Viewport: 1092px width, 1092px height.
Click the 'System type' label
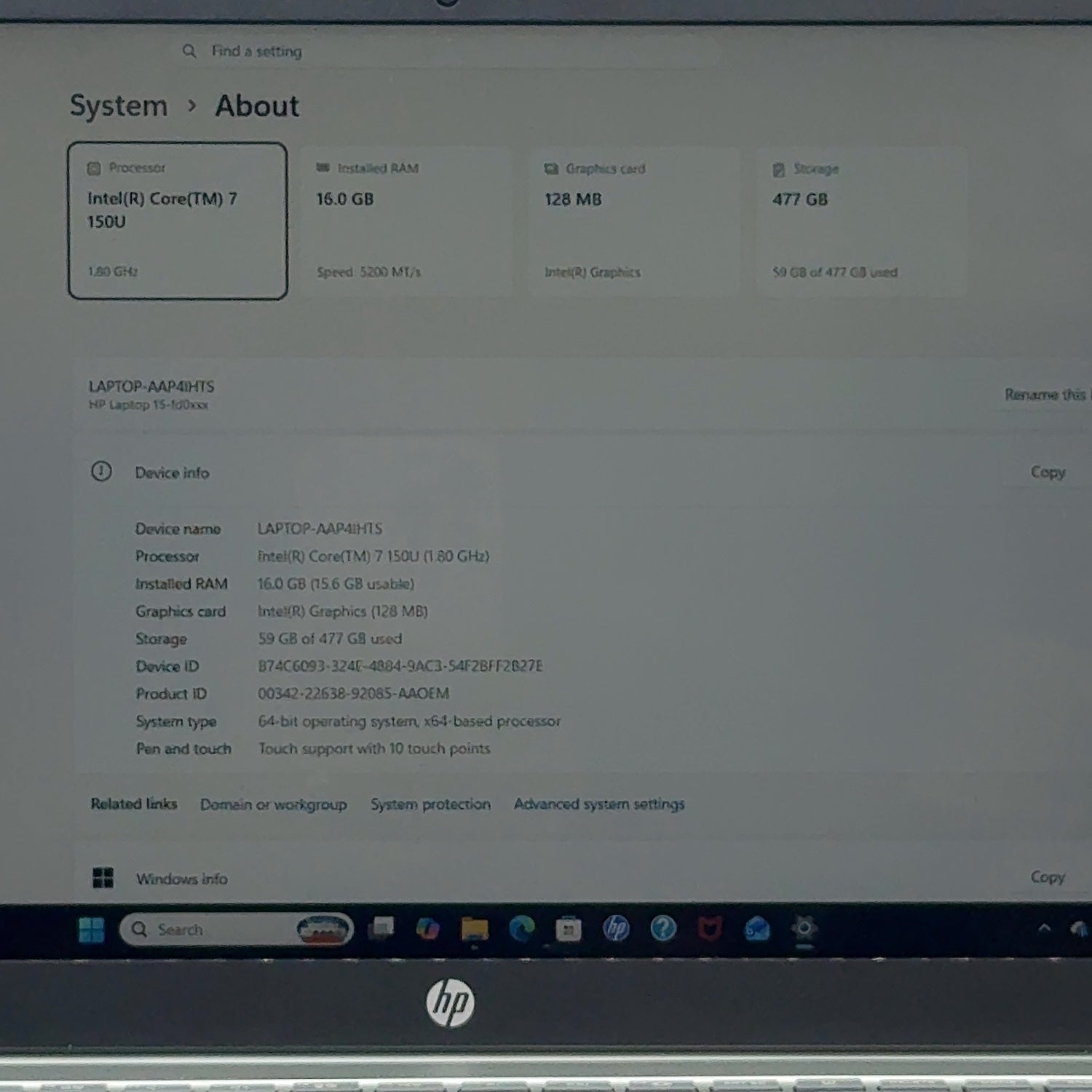pyautogui.click(x=176, y=721)
